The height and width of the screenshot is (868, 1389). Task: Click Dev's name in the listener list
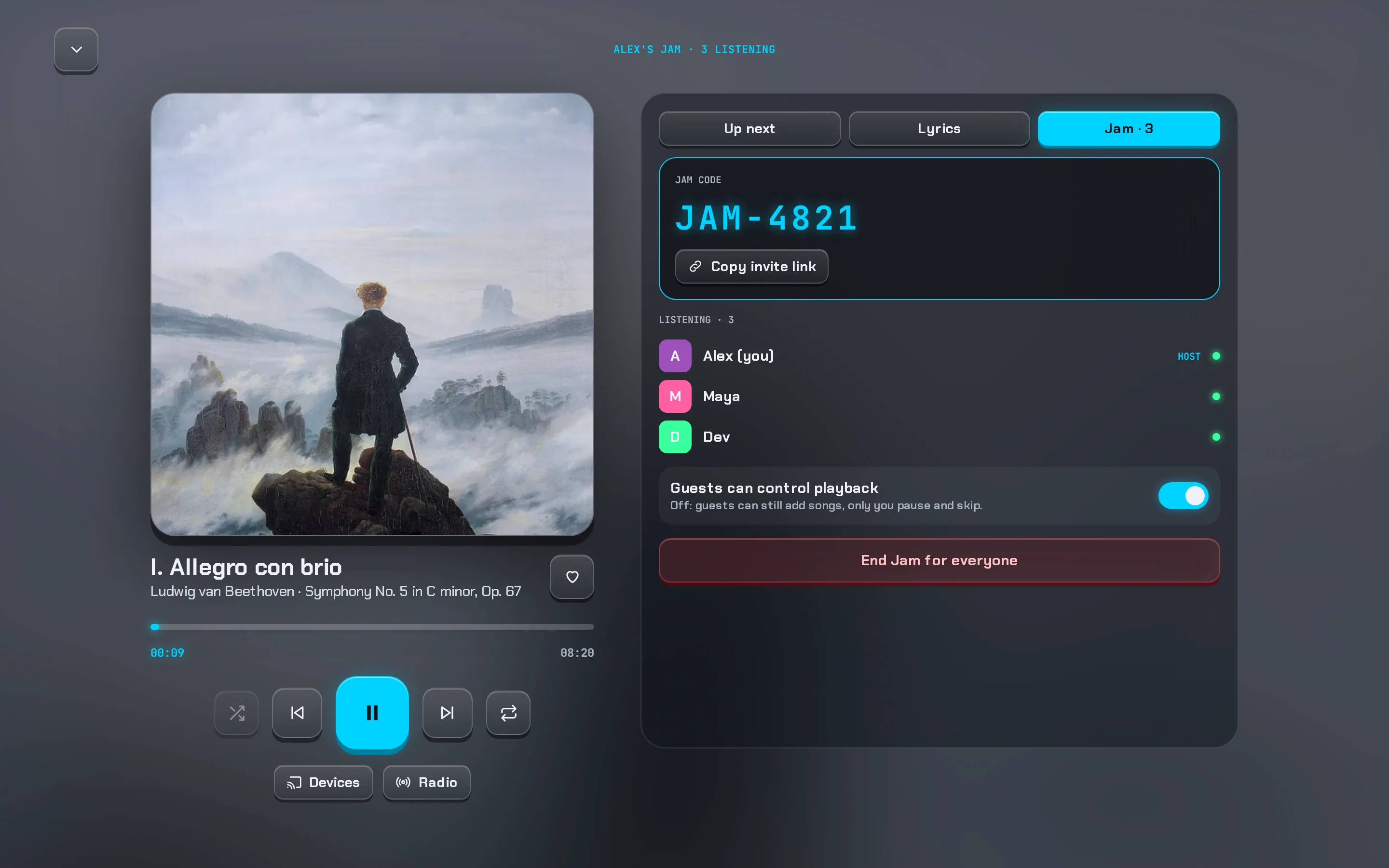(716, 437)
